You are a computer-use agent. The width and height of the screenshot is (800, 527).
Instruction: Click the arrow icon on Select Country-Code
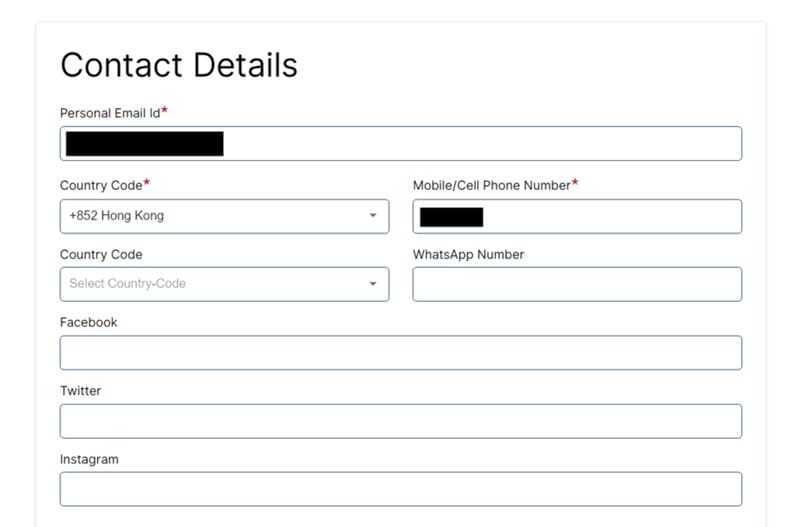pos(373,284)
